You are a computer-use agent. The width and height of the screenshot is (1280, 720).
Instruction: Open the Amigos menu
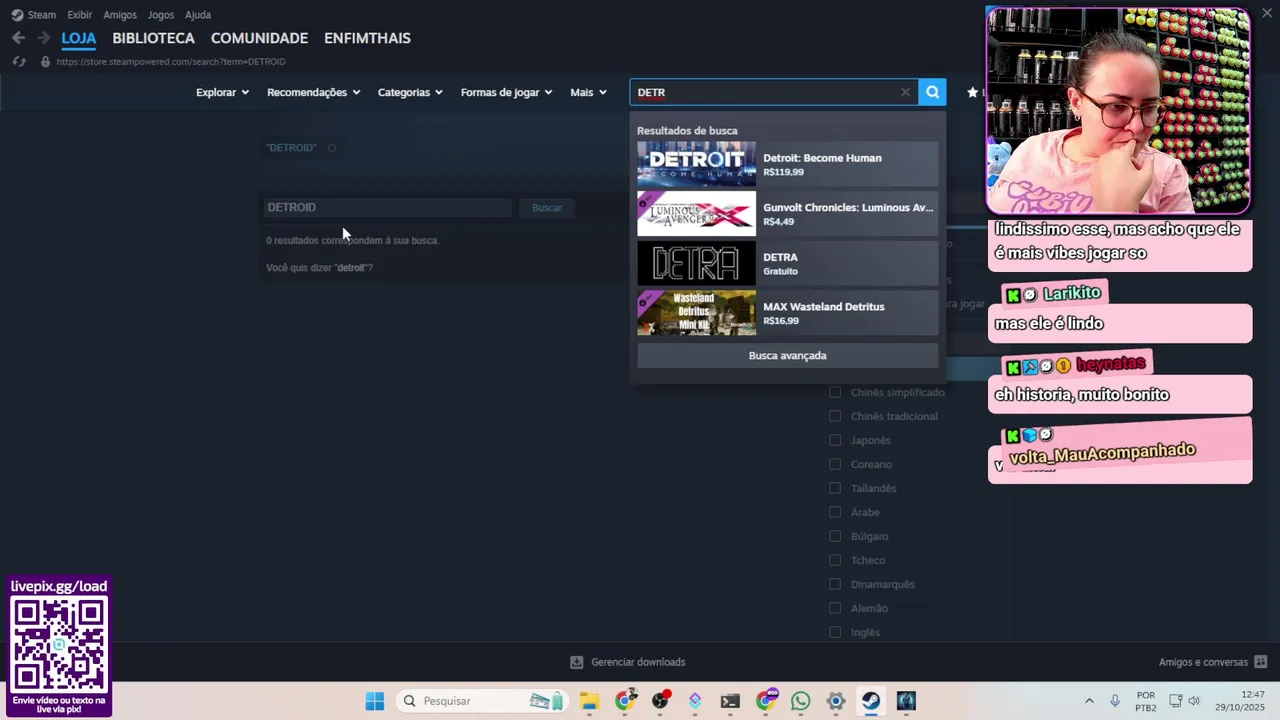coord(120,15)
